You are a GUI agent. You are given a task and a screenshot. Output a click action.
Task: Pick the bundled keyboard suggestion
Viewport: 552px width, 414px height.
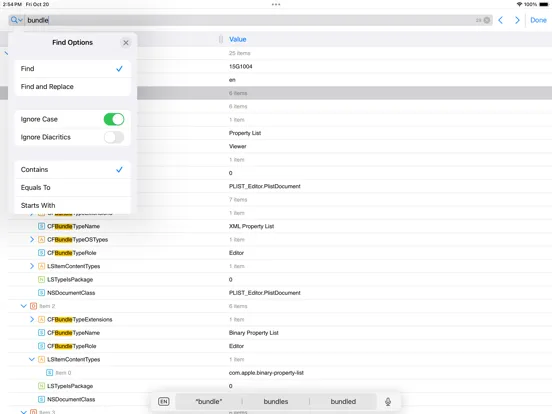[343, 402]
